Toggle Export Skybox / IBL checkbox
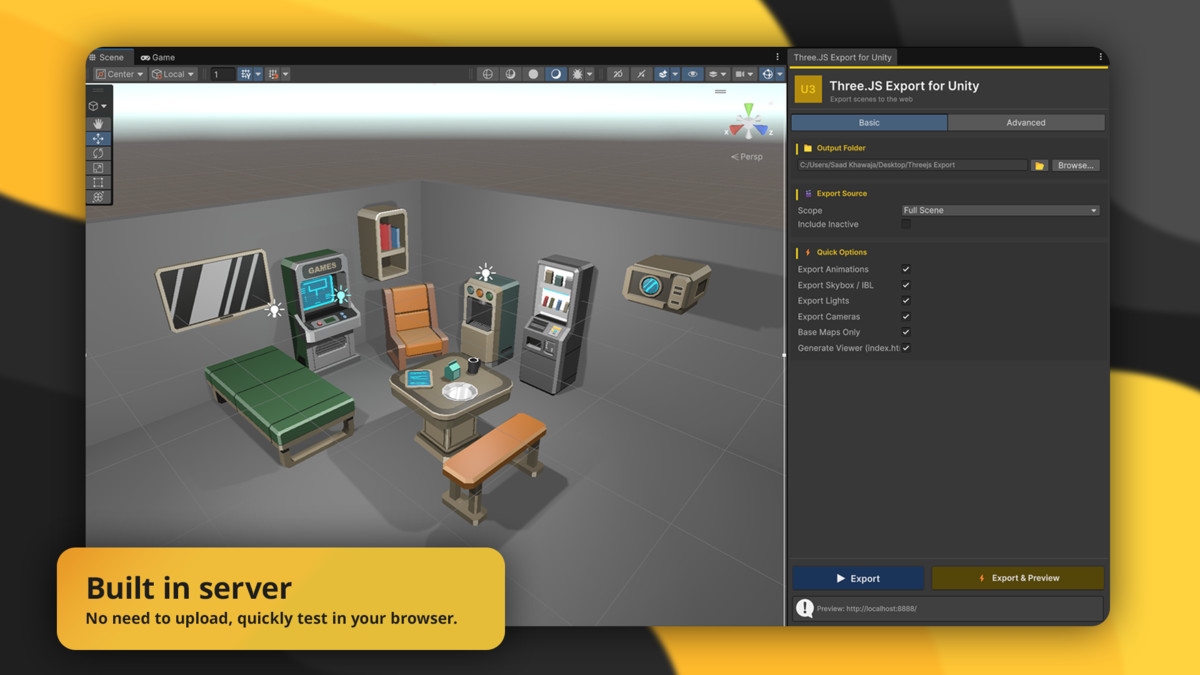 click(x=906, y=285)
